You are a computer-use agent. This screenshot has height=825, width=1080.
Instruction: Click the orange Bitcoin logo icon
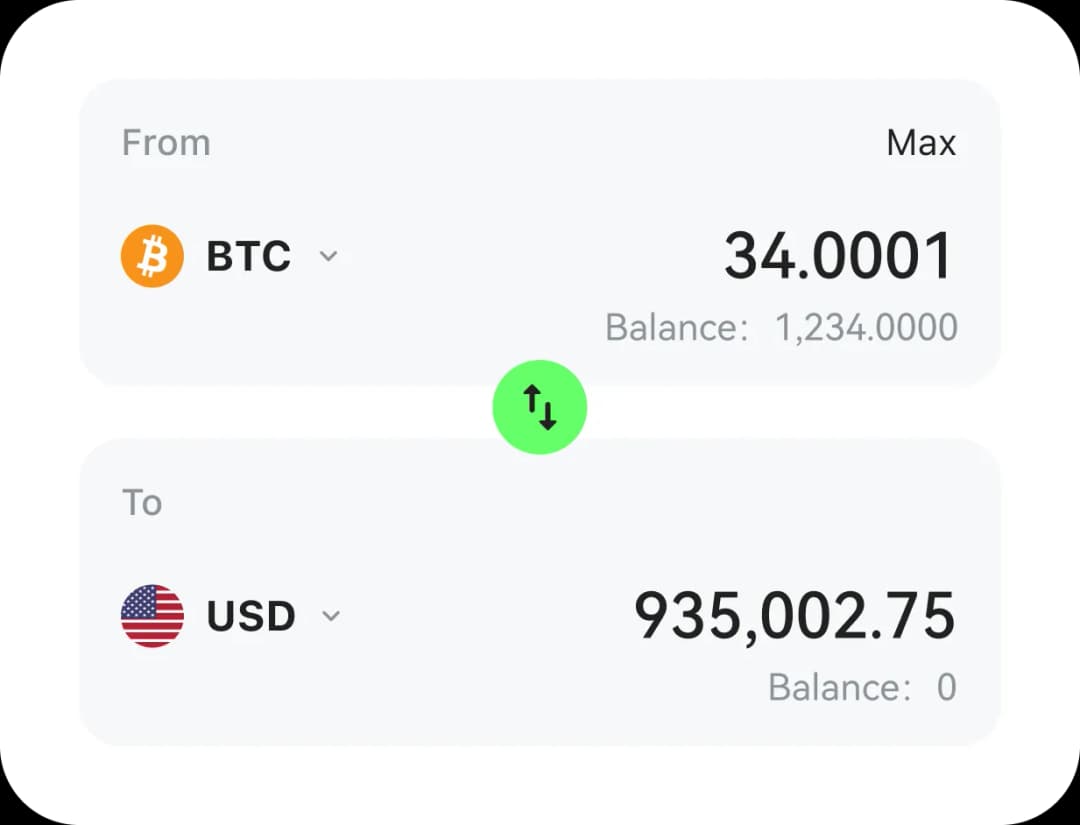pos(152,256)
